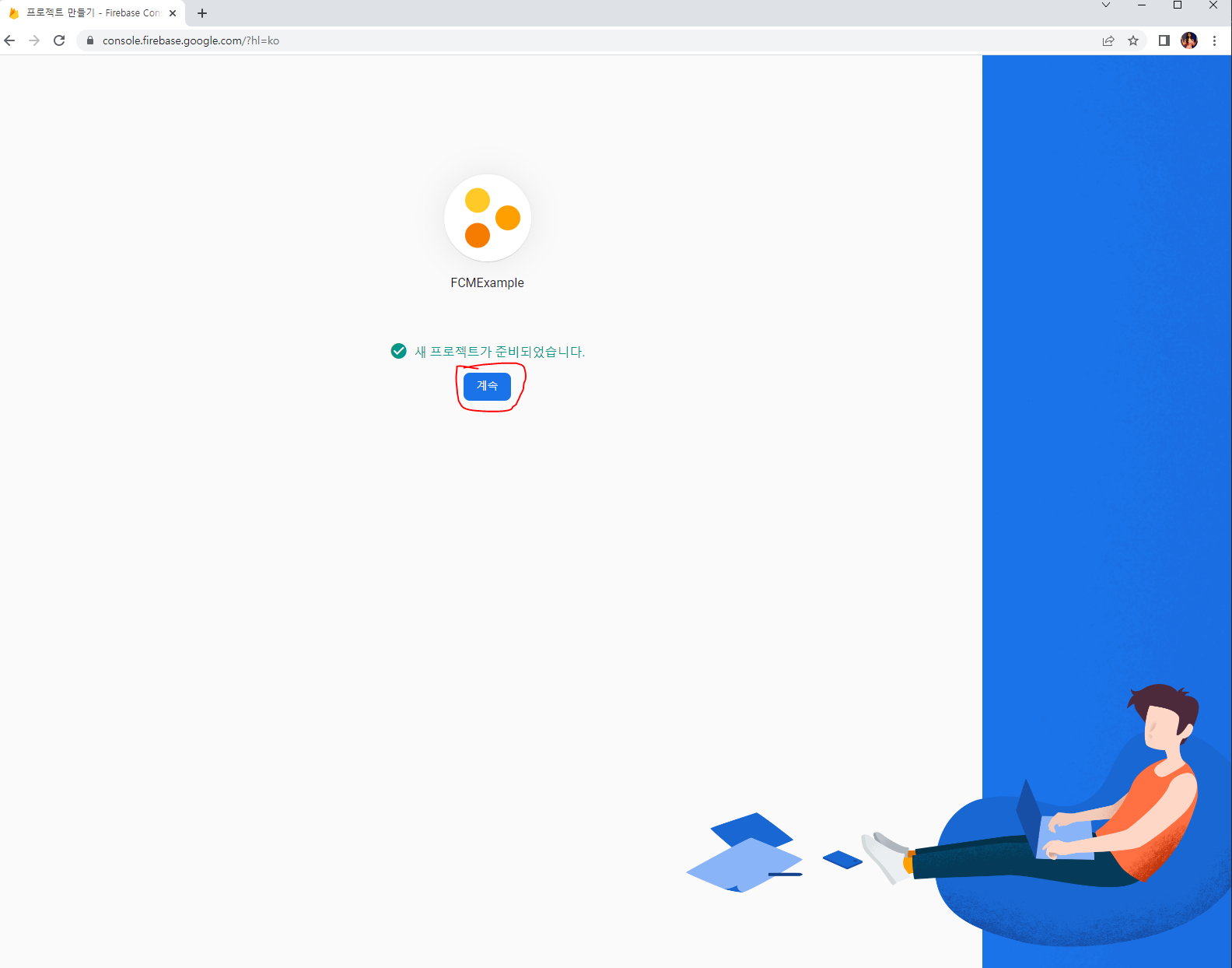The height and width of the screenshot is (968, 1232).
Task: Maximize the browser window
Action: point(1178,5)
